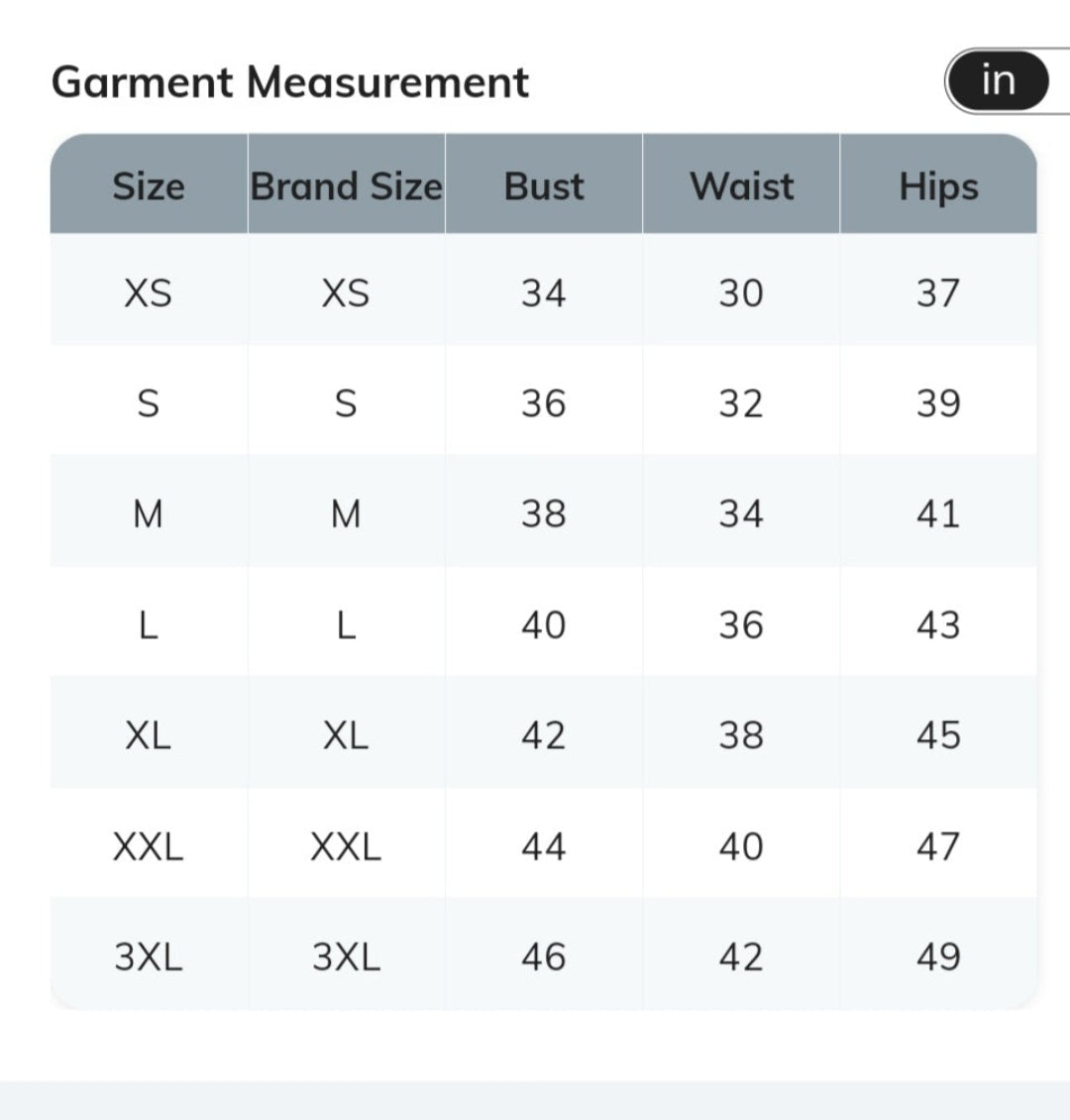Click the XXL brand size cell
Viewport: 1070px width, 1120px height.
346,846
